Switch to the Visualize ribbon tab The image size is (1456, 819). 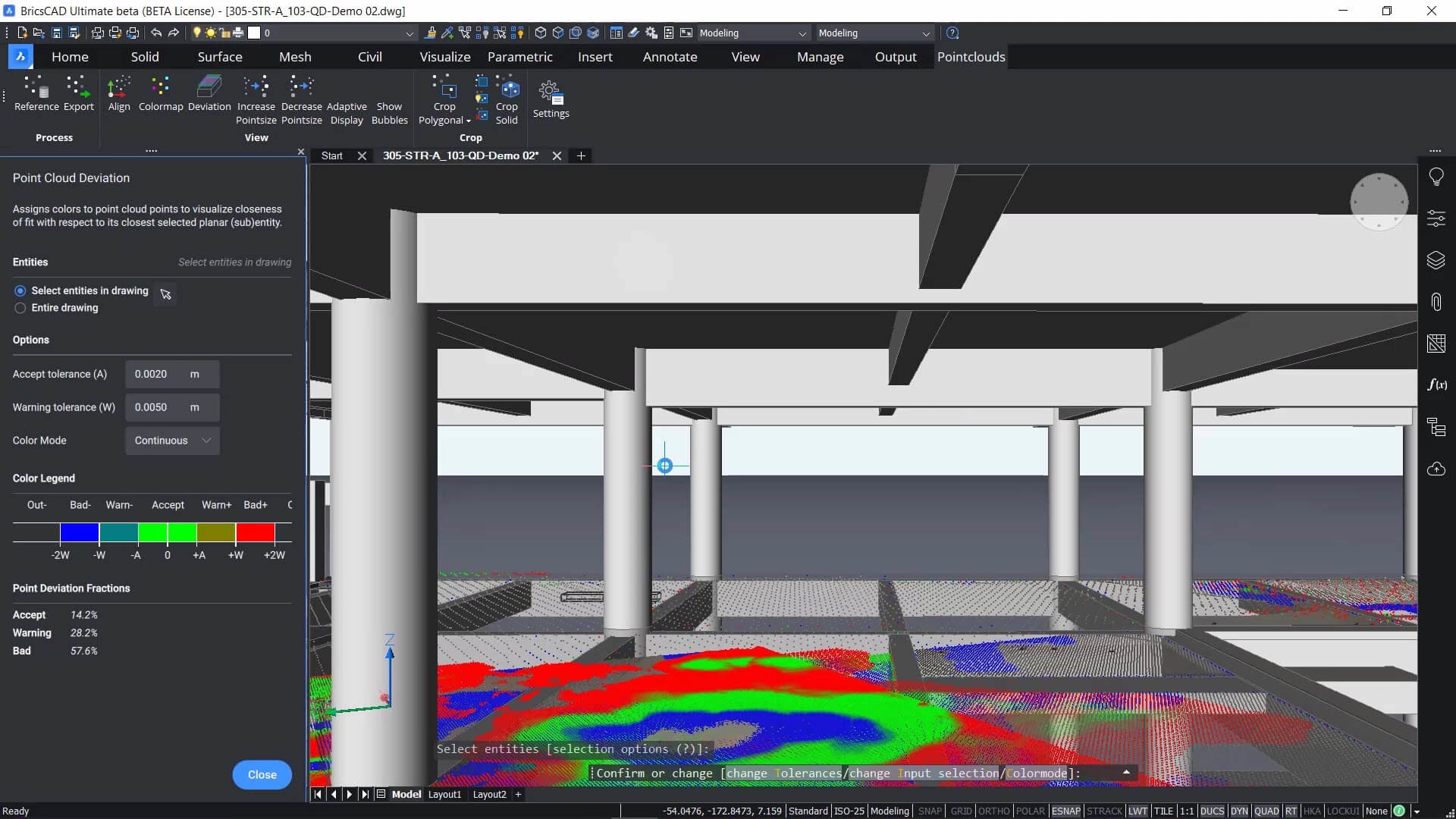pyautogui.click(x=445, y=57)
